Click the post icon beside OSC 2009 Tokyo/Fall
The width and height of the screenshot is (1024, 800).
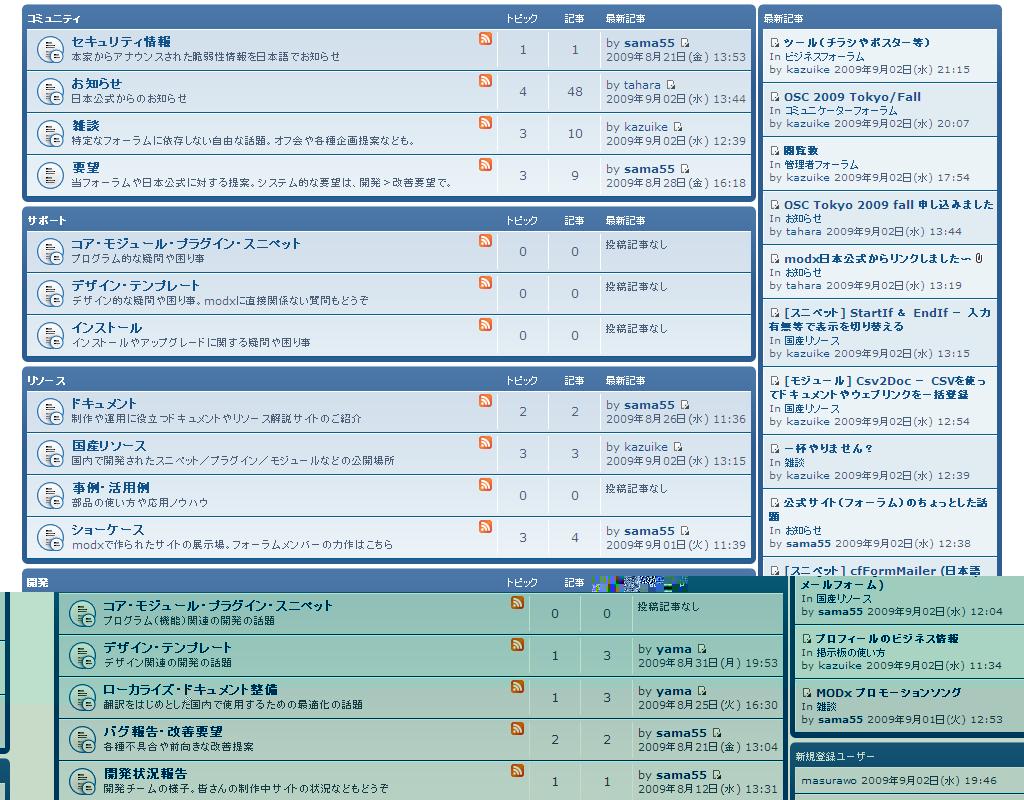click(775, 97)
